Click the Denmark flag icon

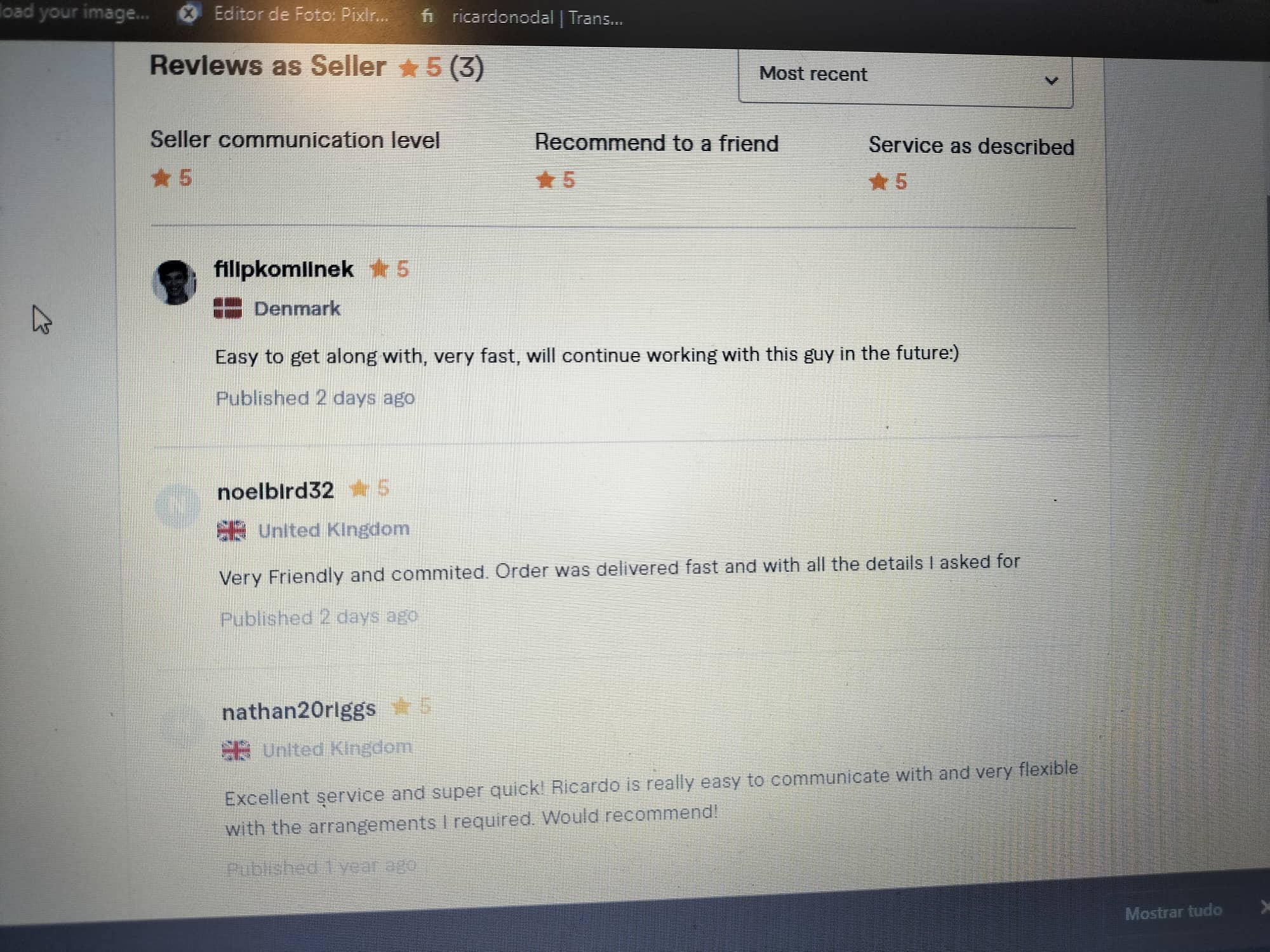(227, 308)
